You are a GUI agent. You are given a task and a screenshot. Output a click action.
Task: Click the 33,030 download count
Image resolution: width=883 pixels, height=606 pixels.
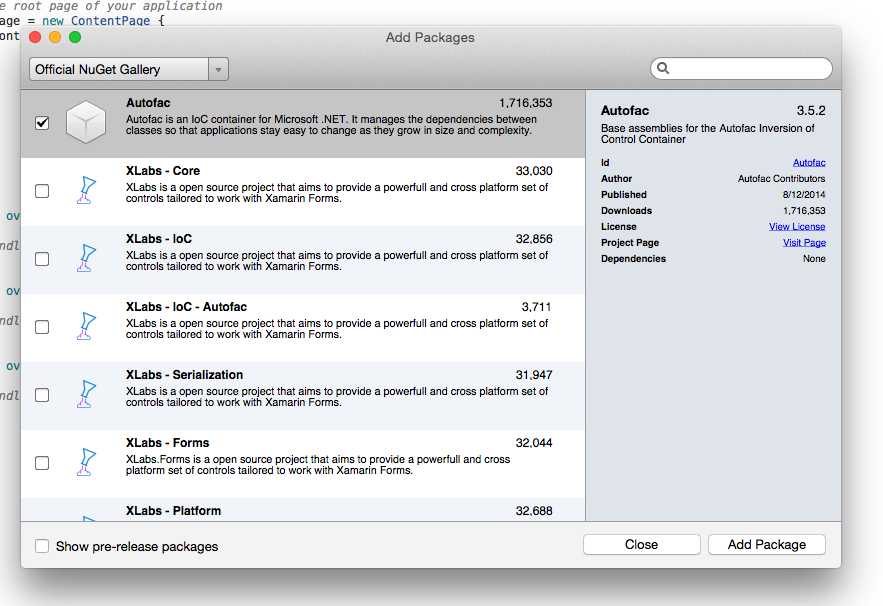(534, 171)
